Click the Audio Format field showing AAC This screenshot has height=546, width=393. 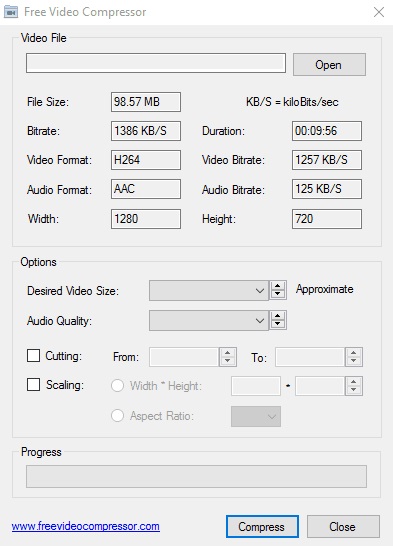146,189
